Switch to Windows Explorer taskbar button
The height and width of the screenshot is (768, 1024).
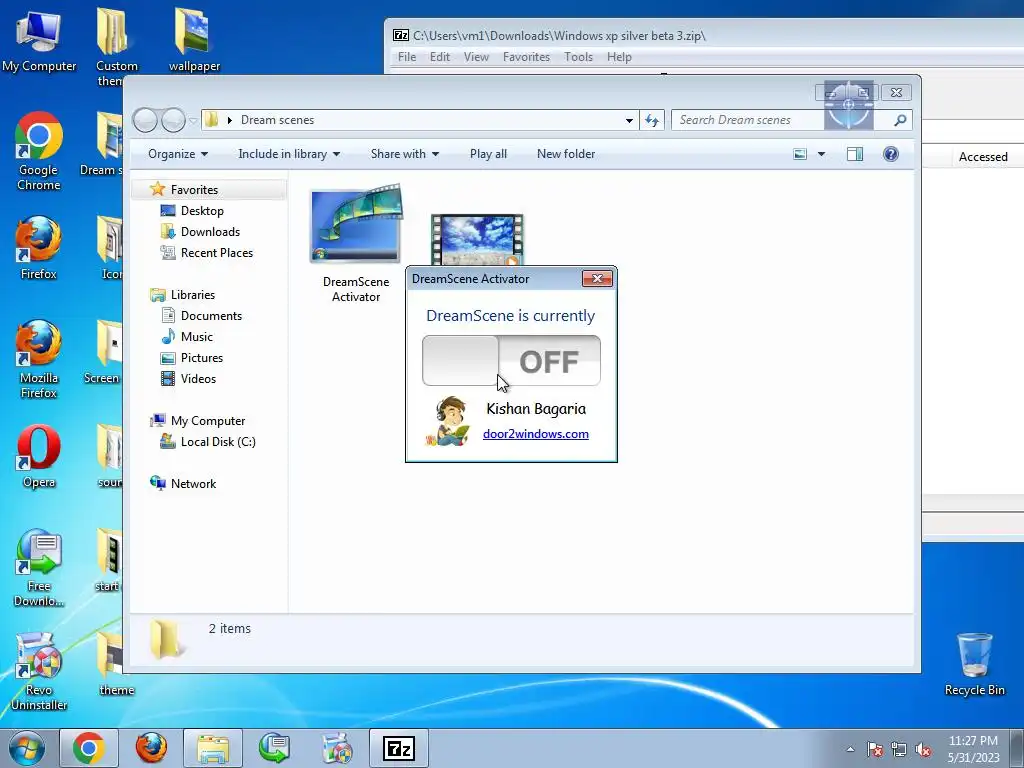213,748
